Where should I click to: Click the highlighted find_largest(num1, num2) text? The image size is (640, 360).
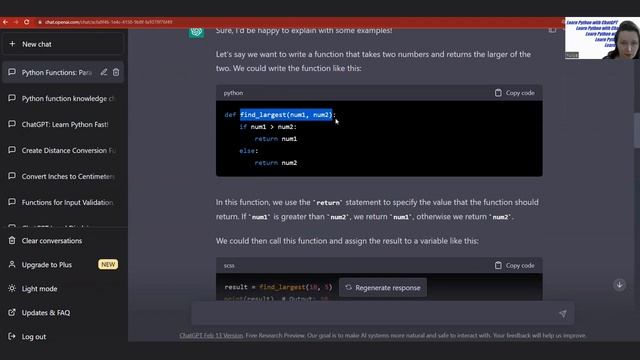[286, 115]
